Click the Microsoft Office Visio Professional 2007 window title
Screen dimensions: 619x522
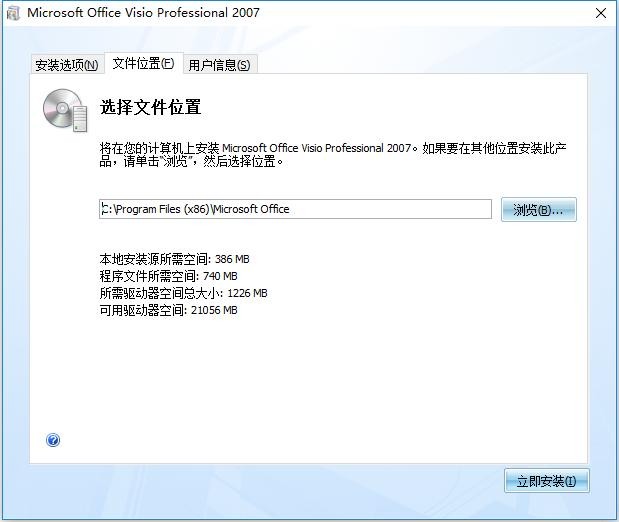click(x=143, y=13)
